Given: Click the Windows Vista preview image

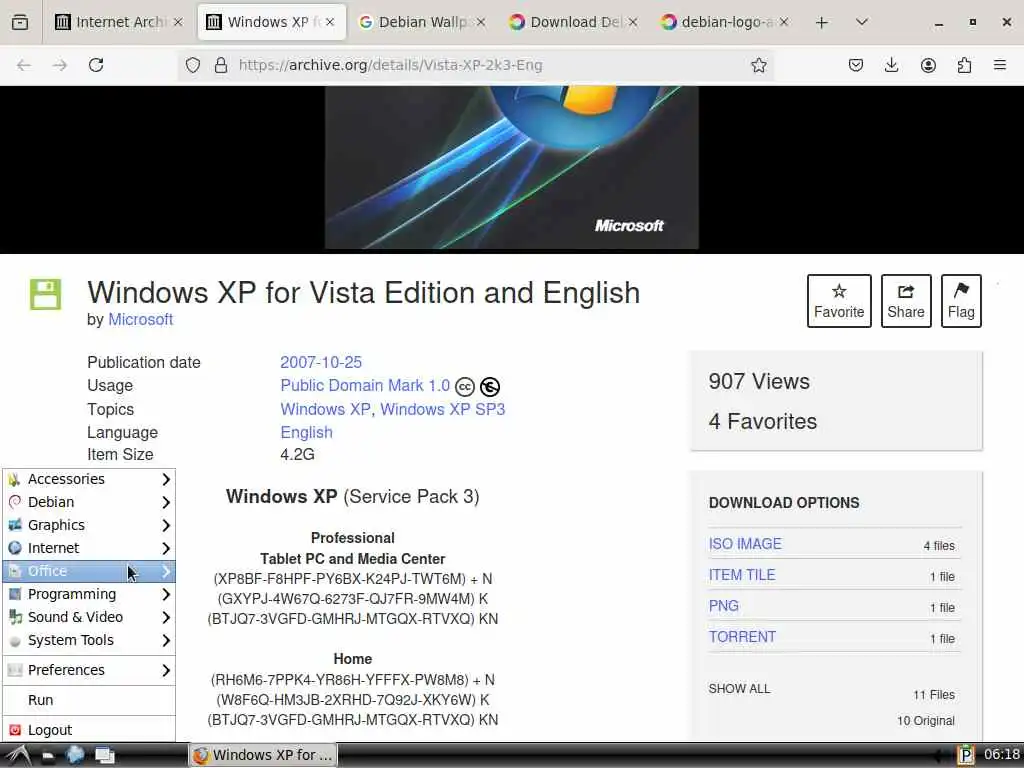Looking at the screenshot, I should tap(511, 167).
